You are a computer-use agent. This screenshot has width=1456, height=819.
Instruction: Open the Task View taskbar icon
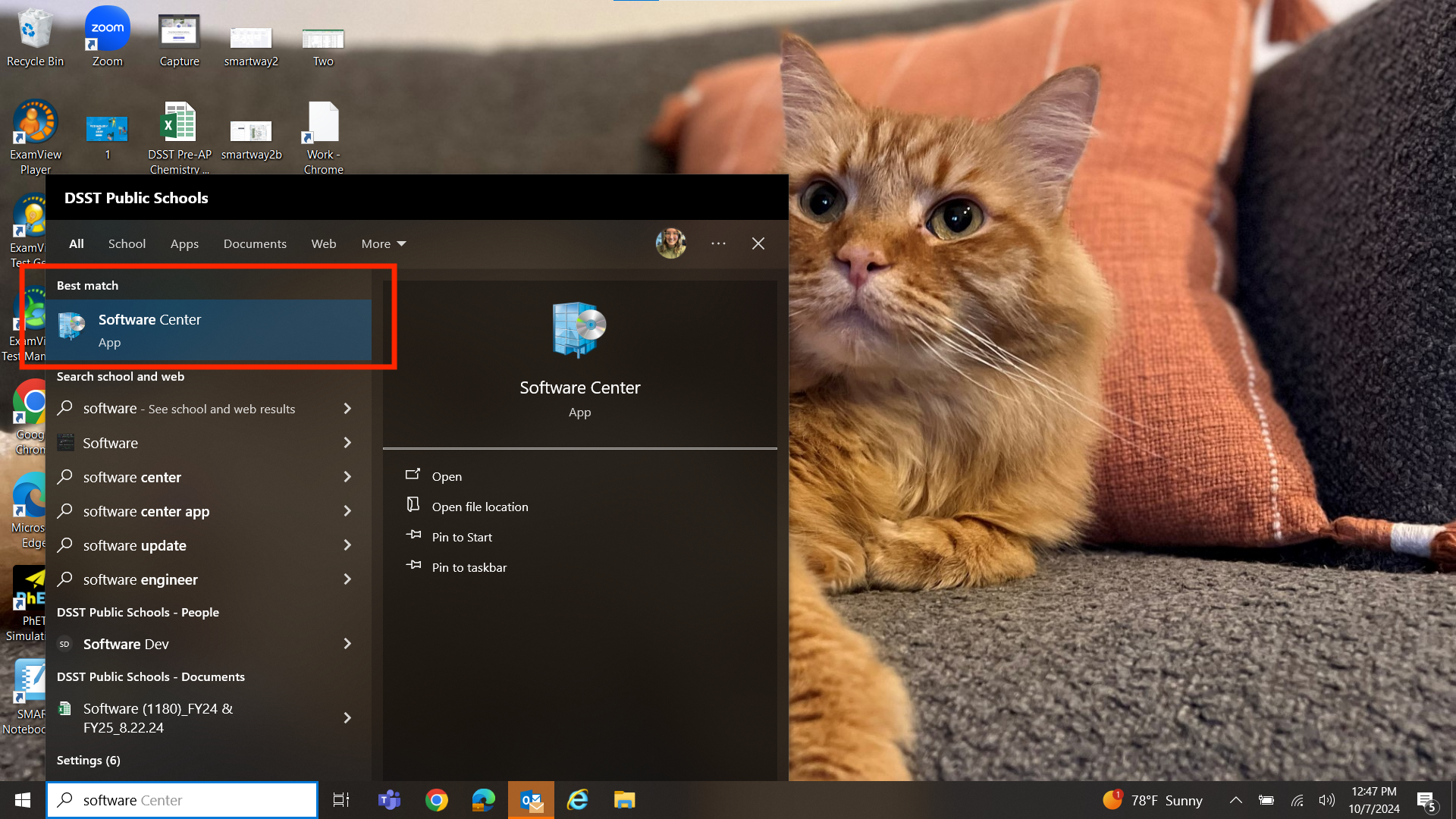341,800
